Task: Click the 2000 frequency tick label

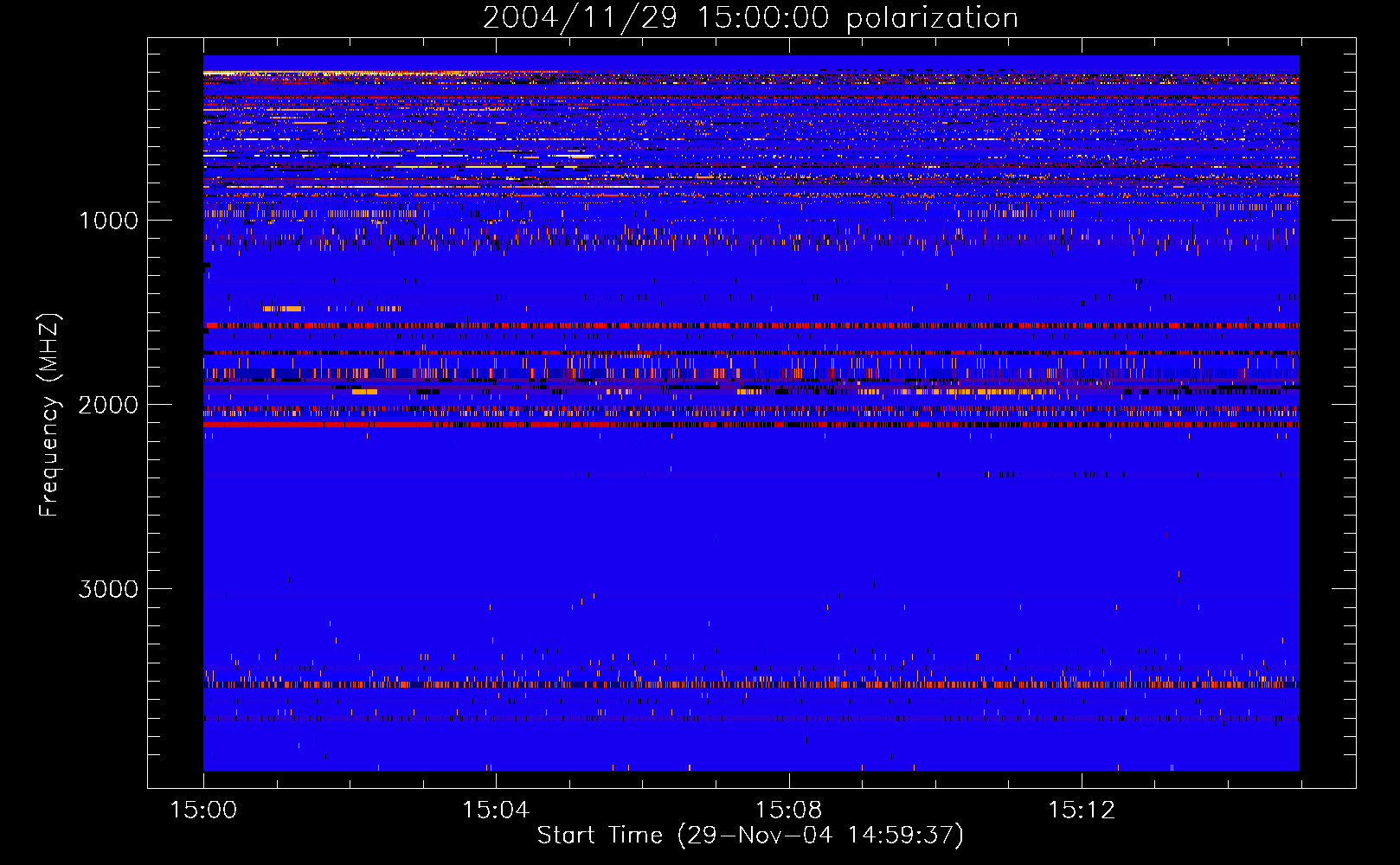Action: pos(108,405)
